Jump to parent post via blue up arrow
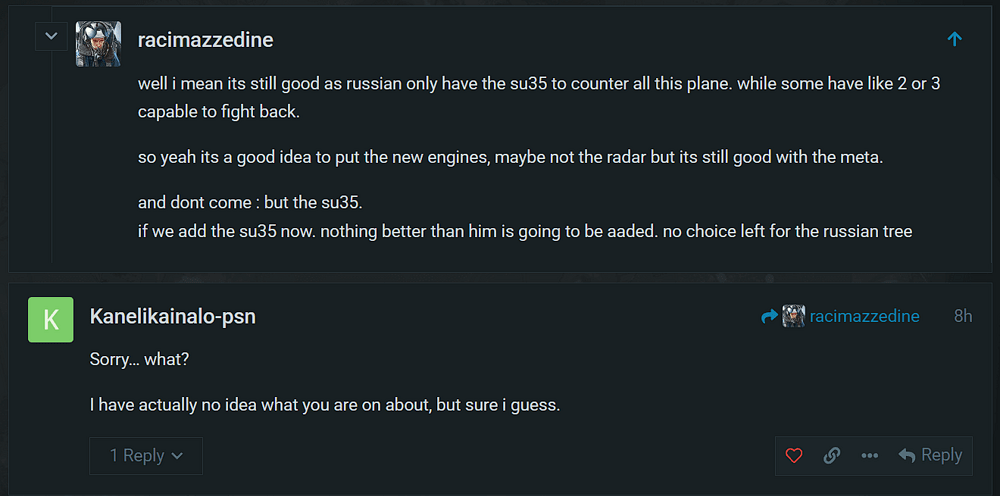 (954, 39)
